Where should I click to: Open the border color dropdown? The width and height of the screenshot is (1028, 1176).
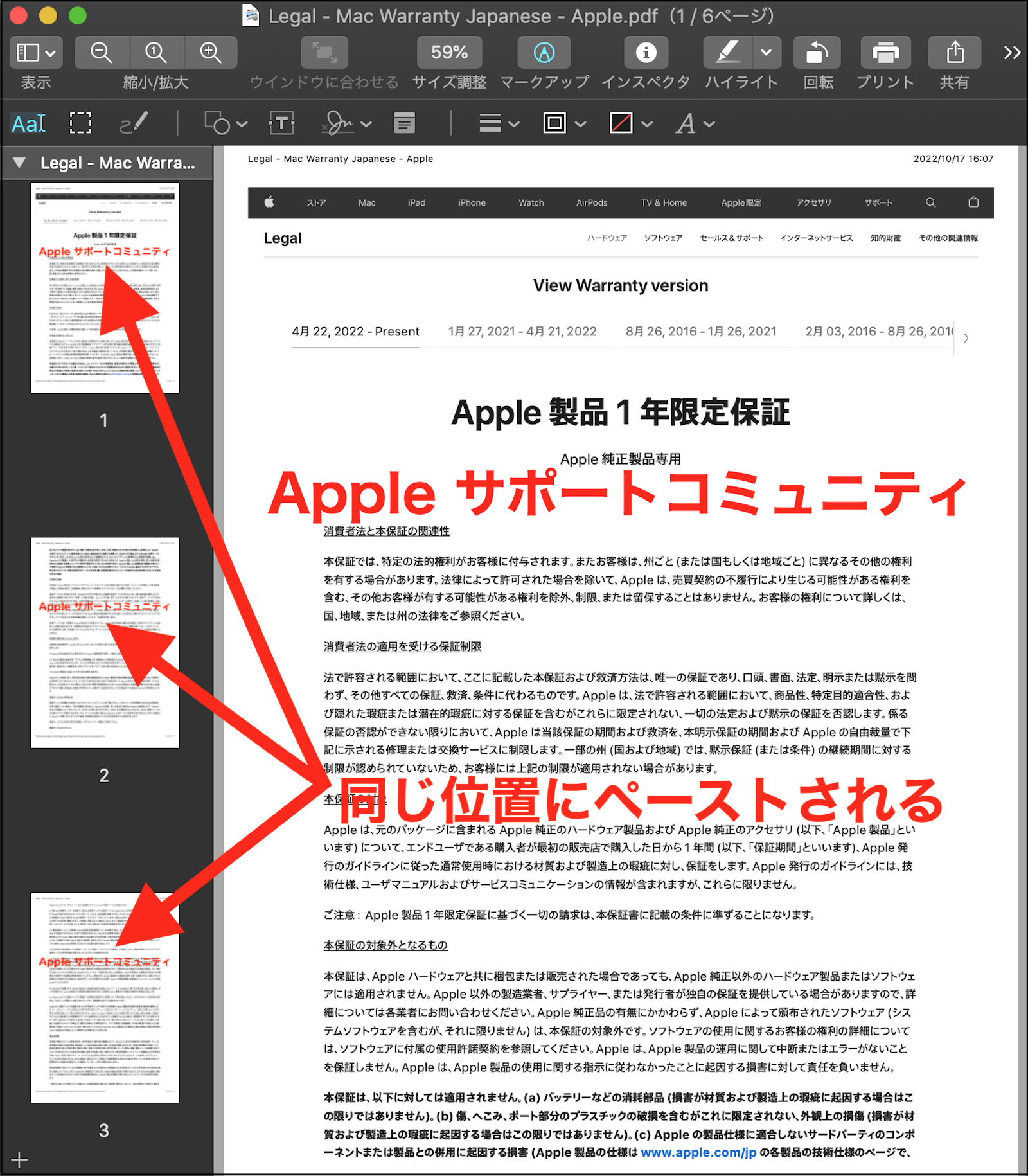[x=565, y=123]
